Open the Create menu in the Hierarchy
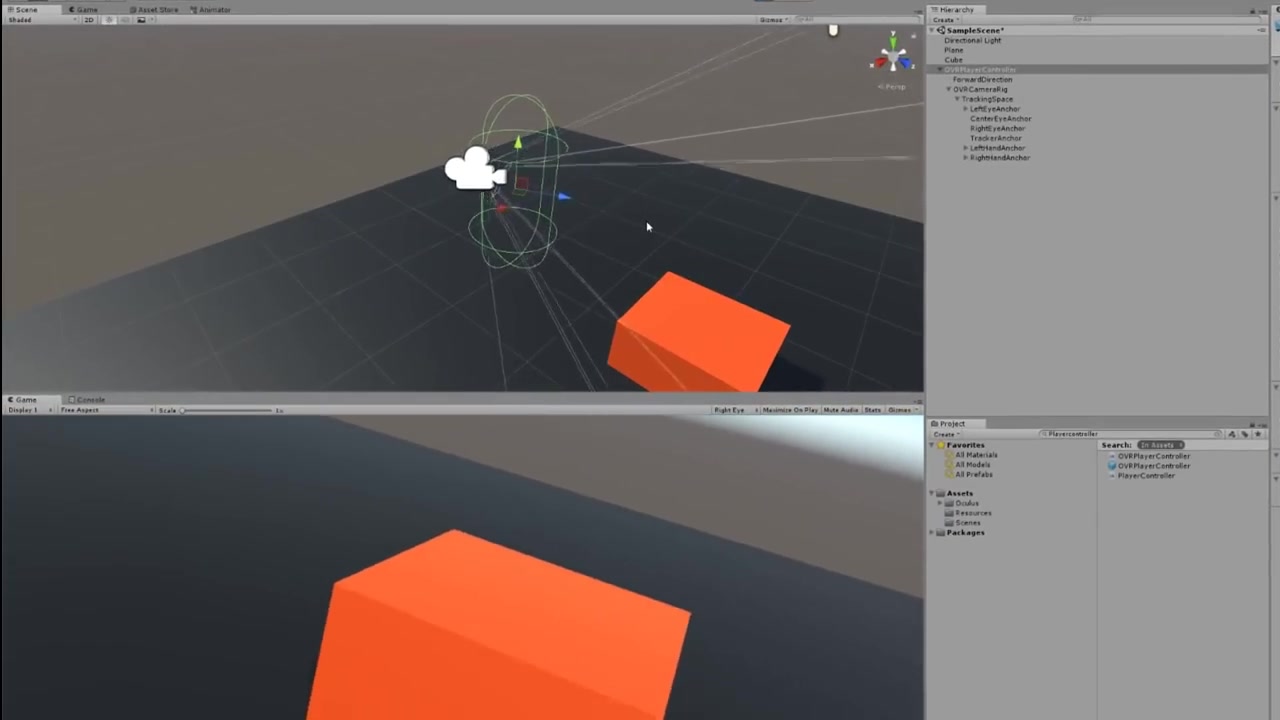 coord(944,18)
